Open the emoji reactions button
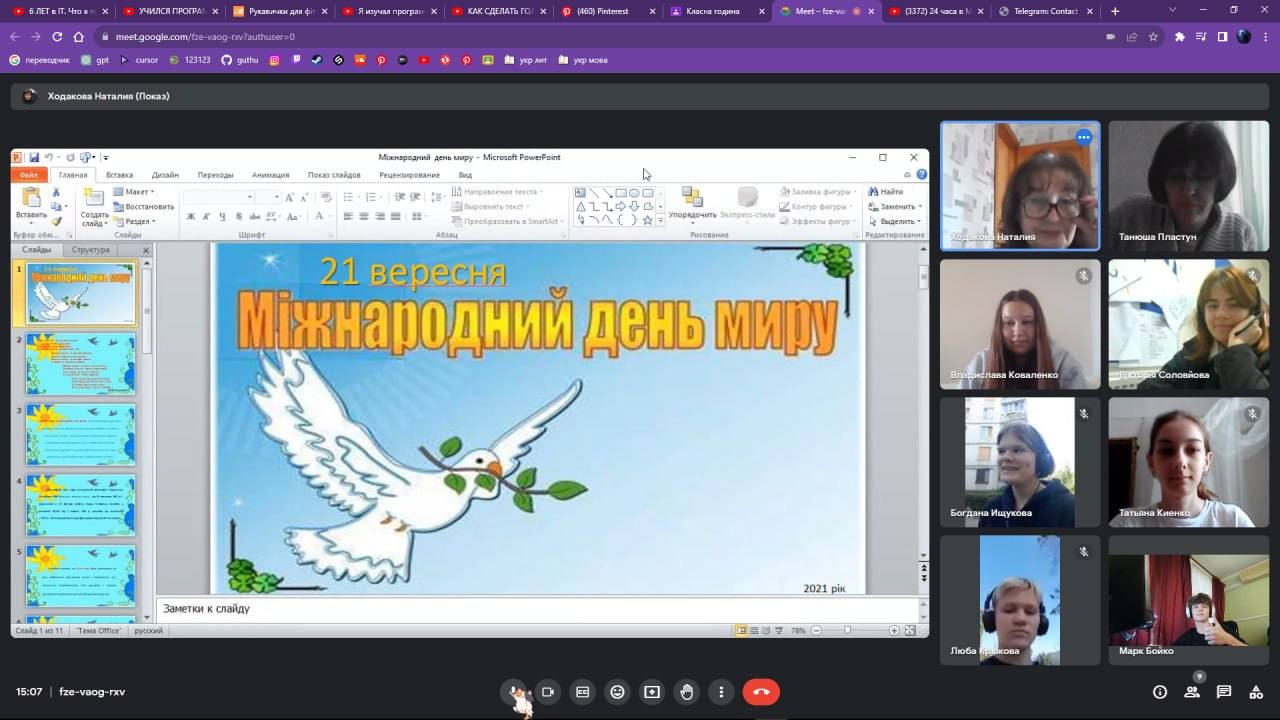The width and height of the screenshot is (1280, 720). click(617, 692)
